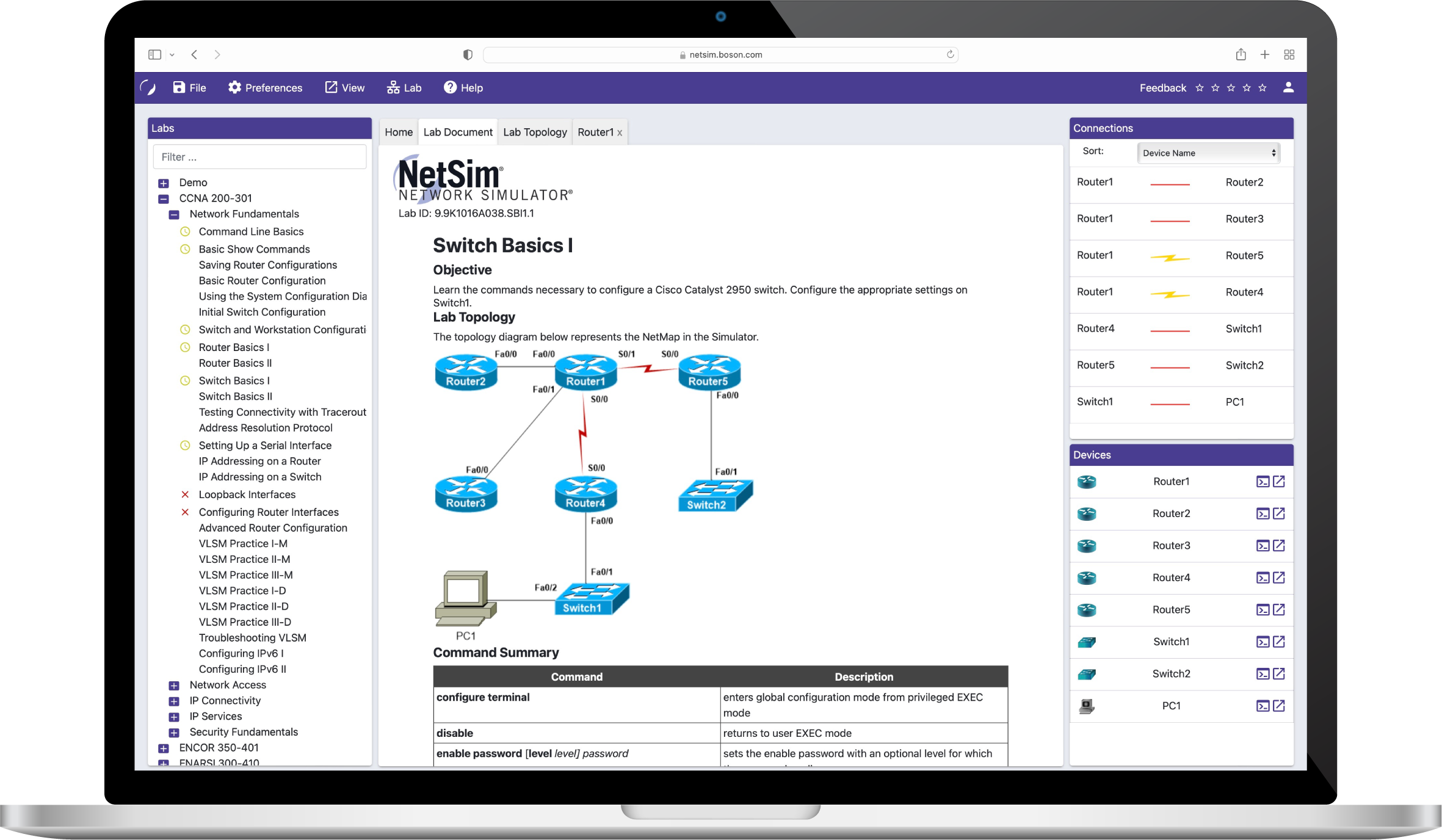This screenshot has height=840, width=1442.
Task: Click the Router2 terminal icon in Devices panel
Action: (x=1262, y=514)
